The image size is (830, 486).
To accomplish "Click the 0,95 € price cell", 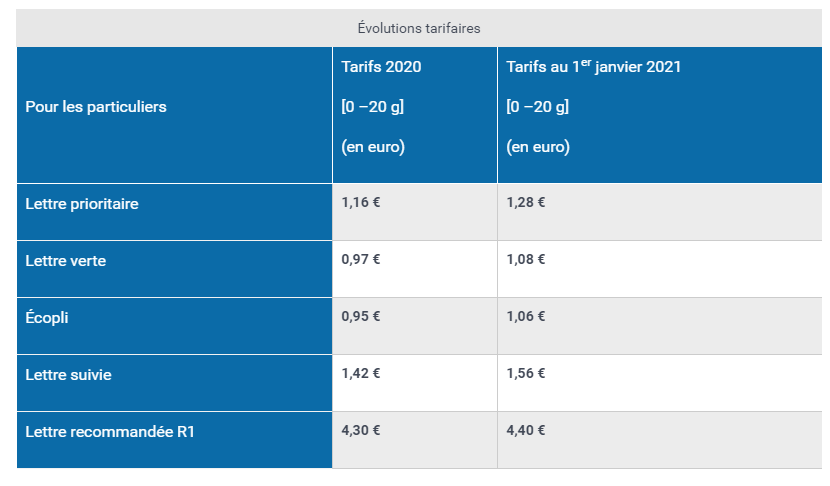I will [x=415, y=326].
